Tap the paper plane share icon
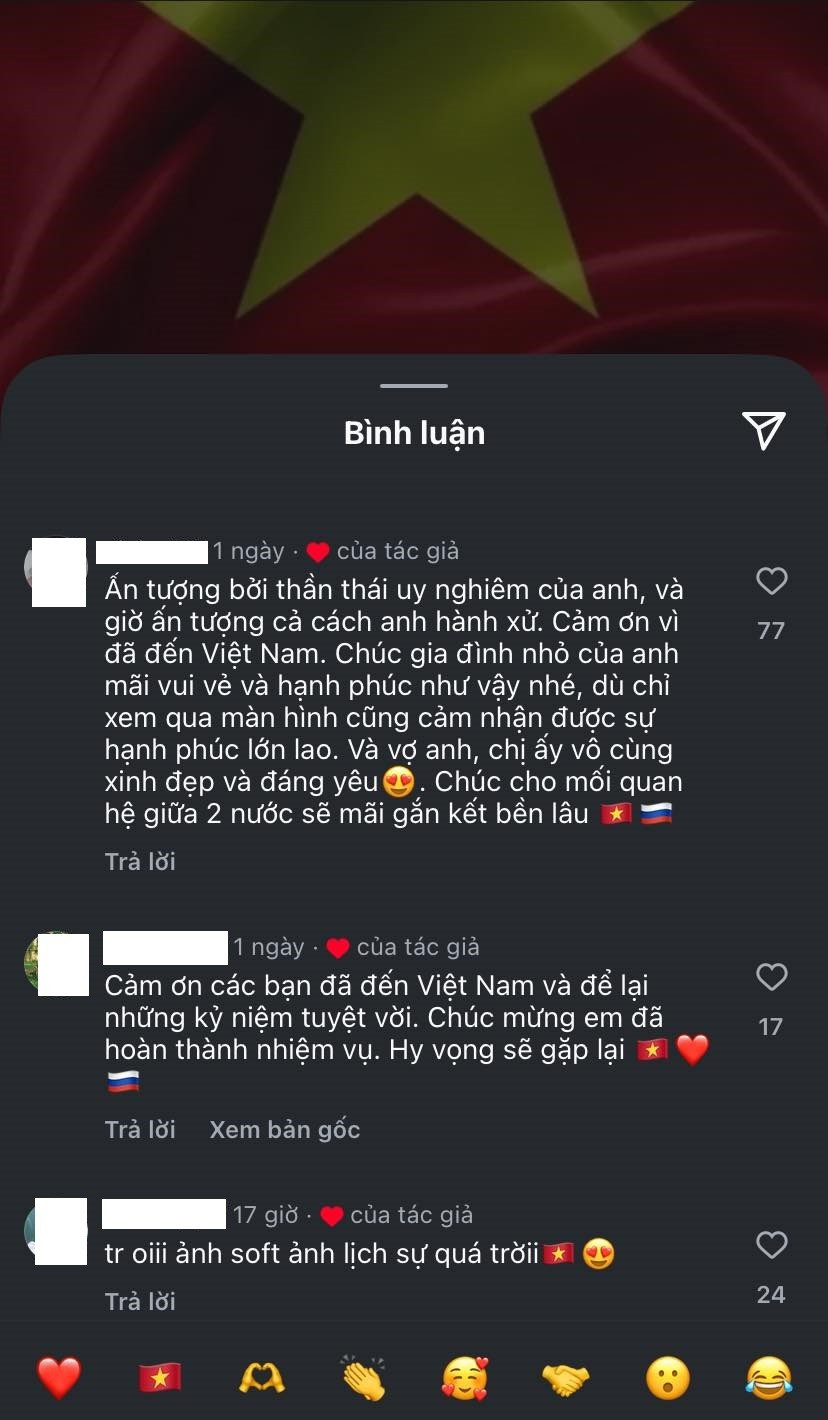Screen dimensions: 828x1420 point(764,431)
